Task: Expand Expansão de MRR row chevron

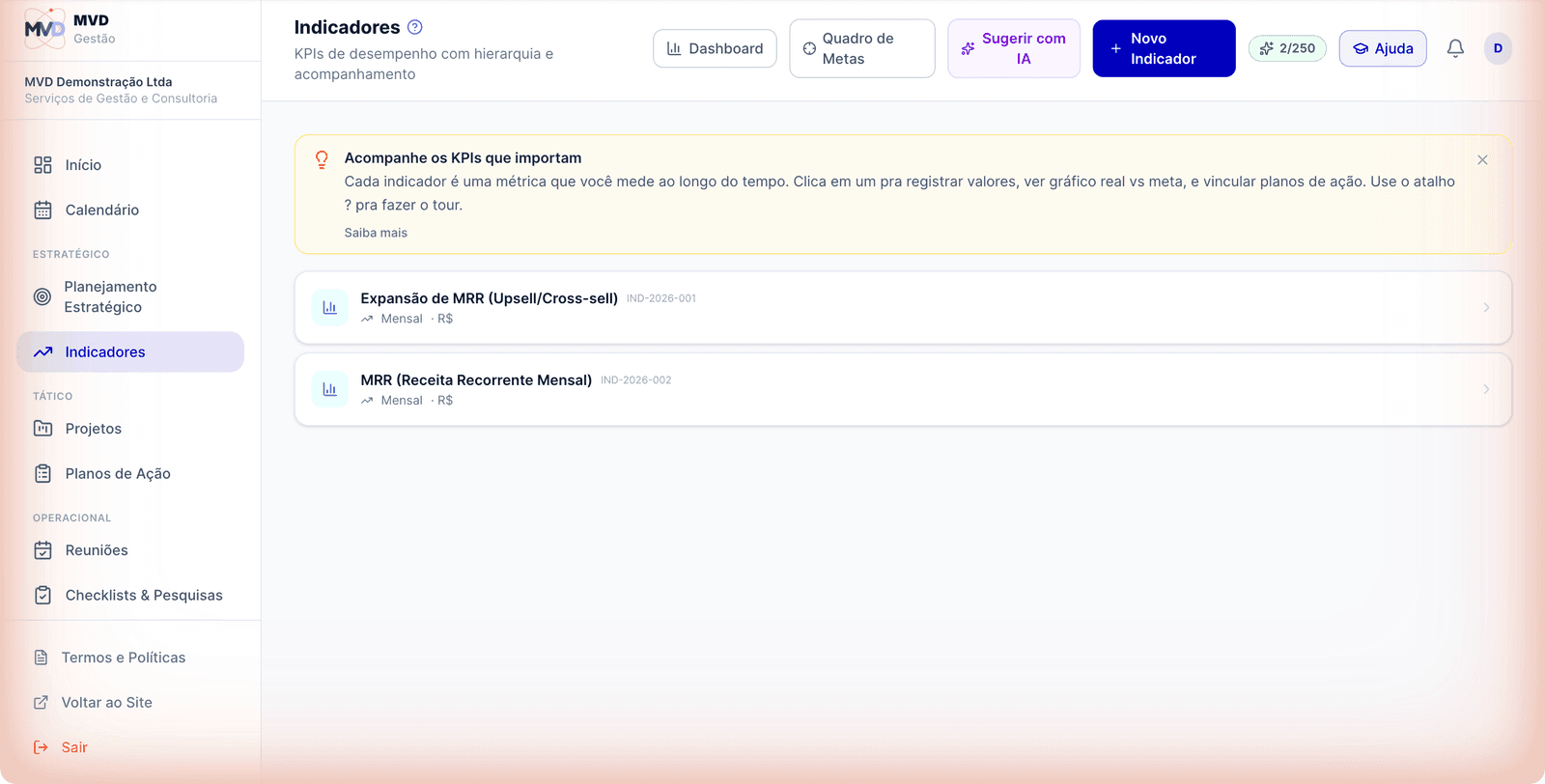Action: click(1486, 308)
